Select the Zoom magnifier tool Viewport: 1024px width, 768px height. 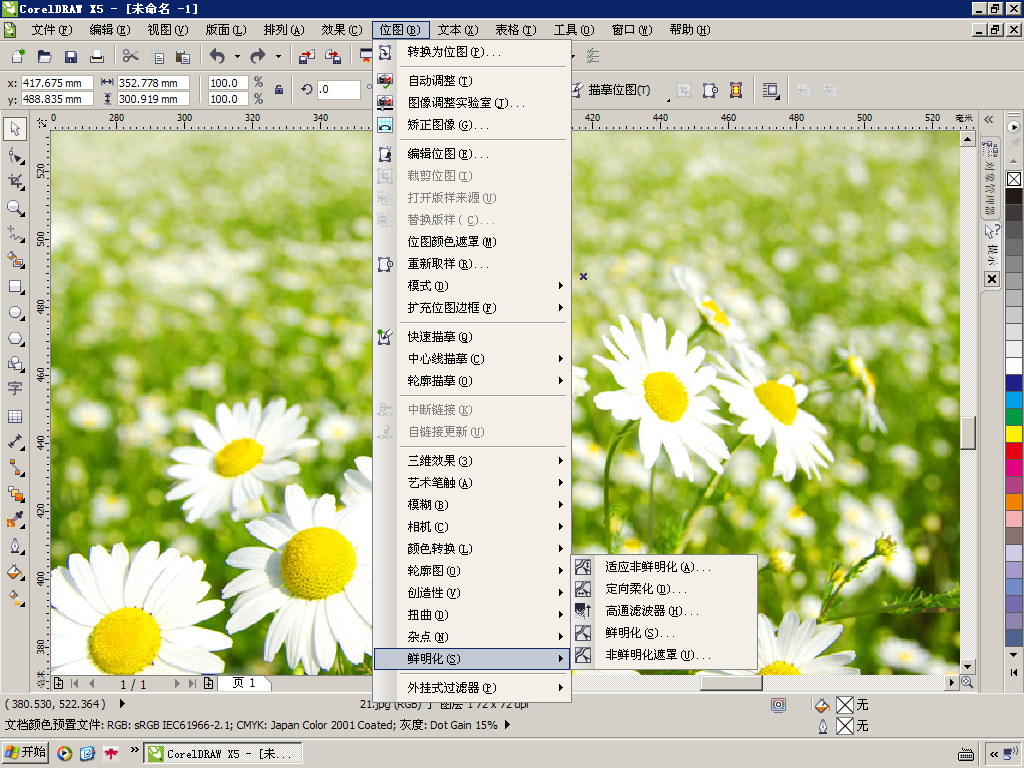(15, 208)
